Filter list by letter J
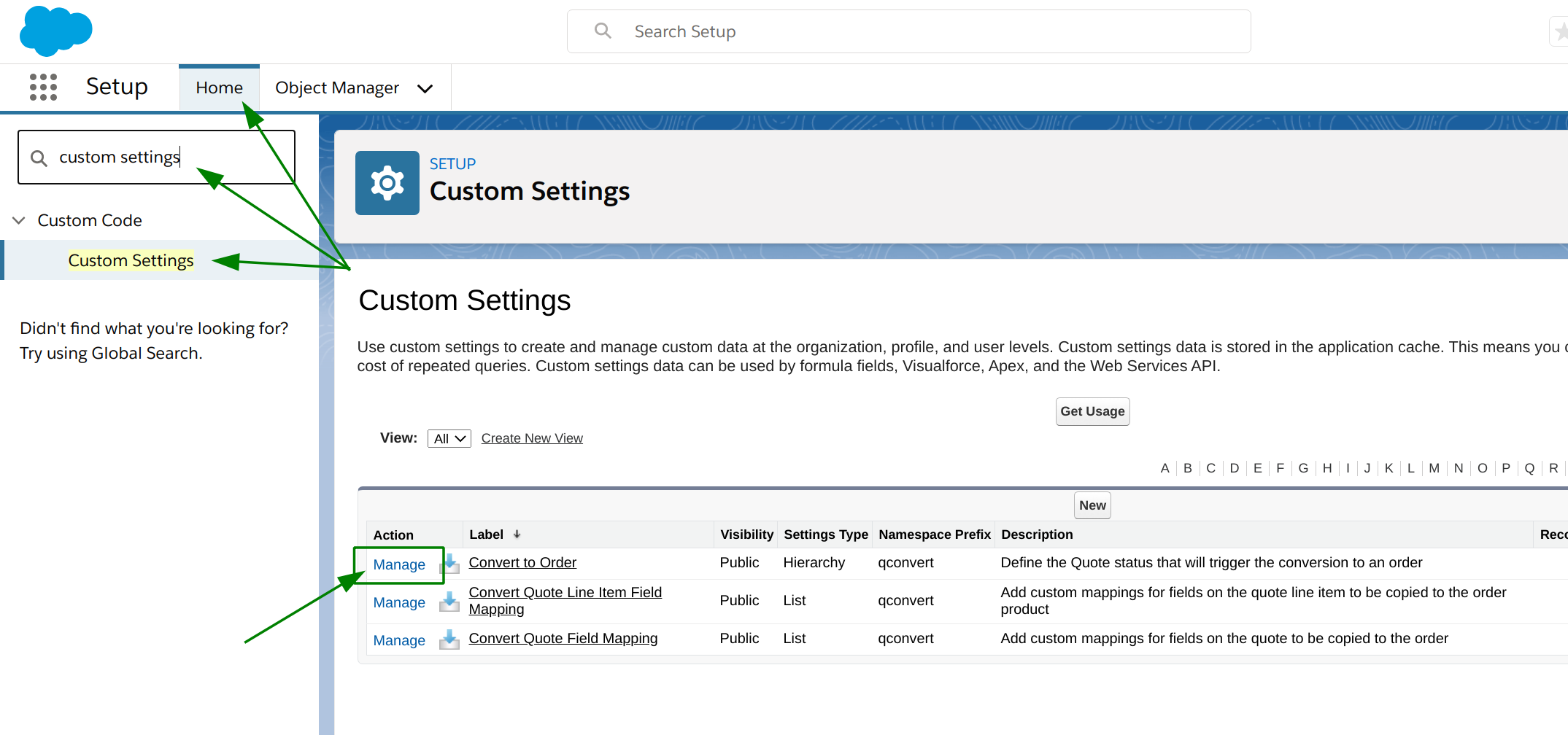Image resolution: width=1568 pixels, height=735 pixels. [x=1367, y=468]
